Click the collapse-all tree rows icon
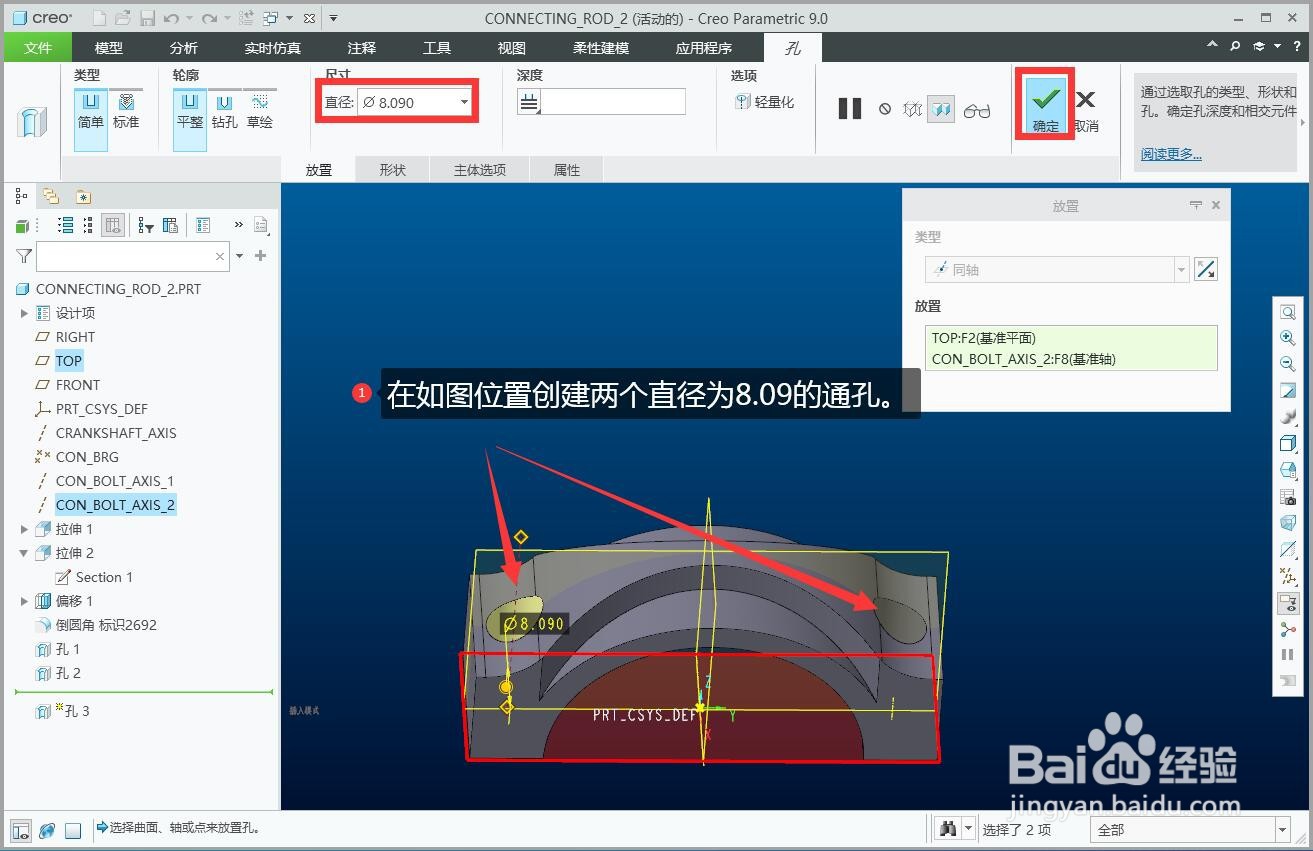This screenshot has width=1313, height=851. point(89,225)
